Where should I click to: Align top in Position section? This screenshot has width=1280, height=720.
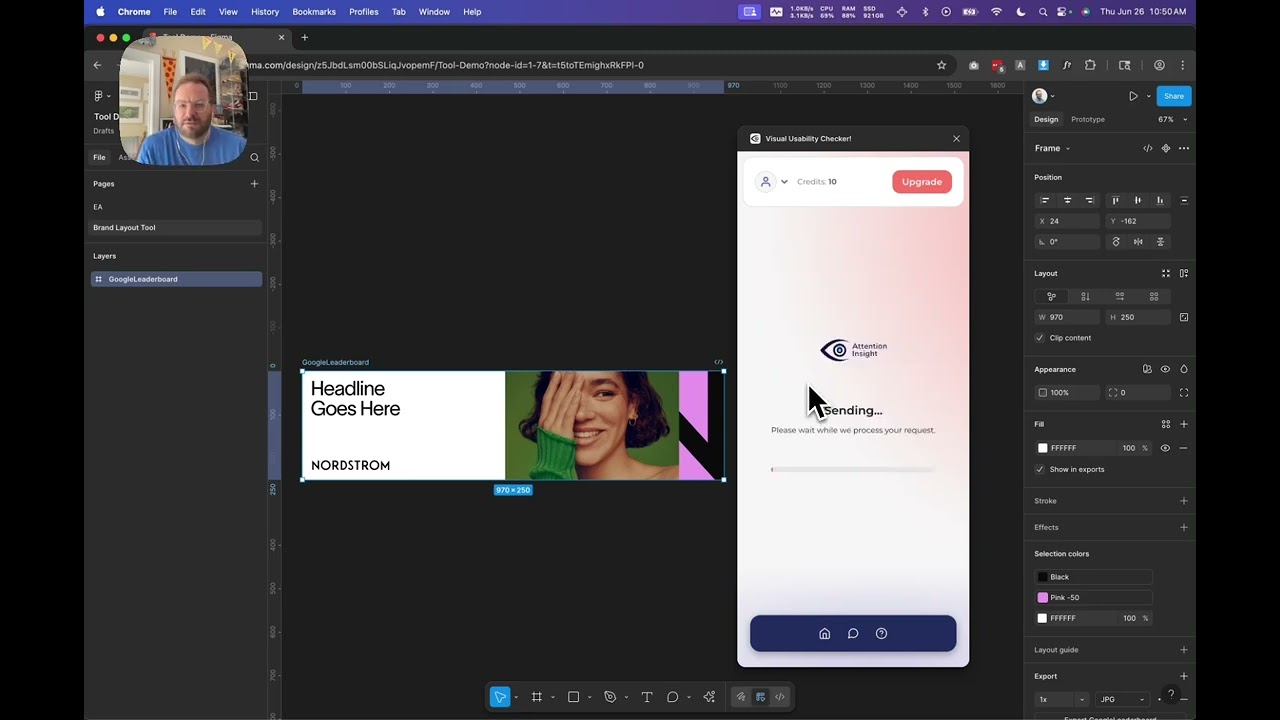pos(1115,200)
